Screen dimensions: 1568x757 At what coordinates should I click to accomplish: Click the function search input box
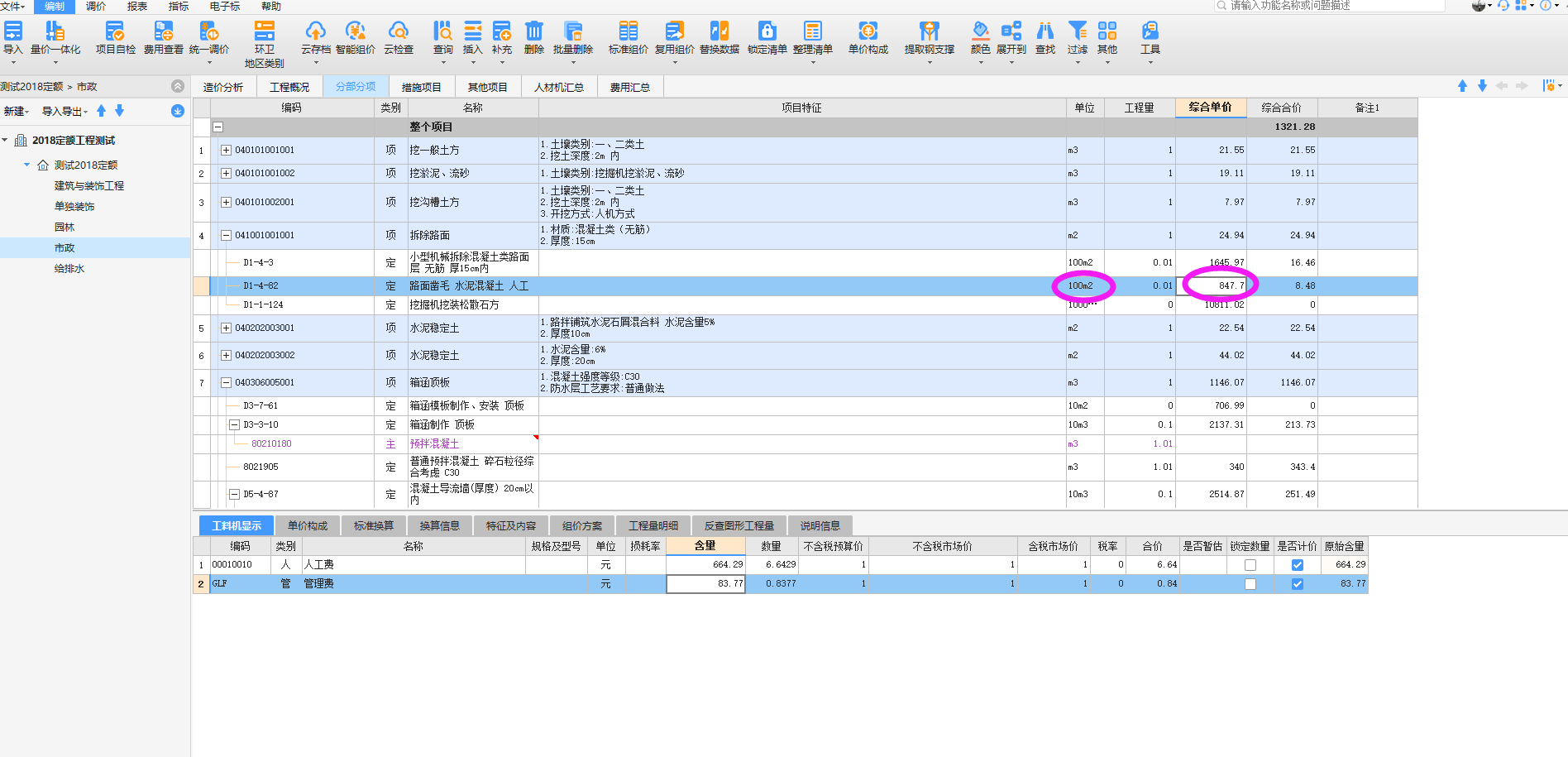(1329, 6)
